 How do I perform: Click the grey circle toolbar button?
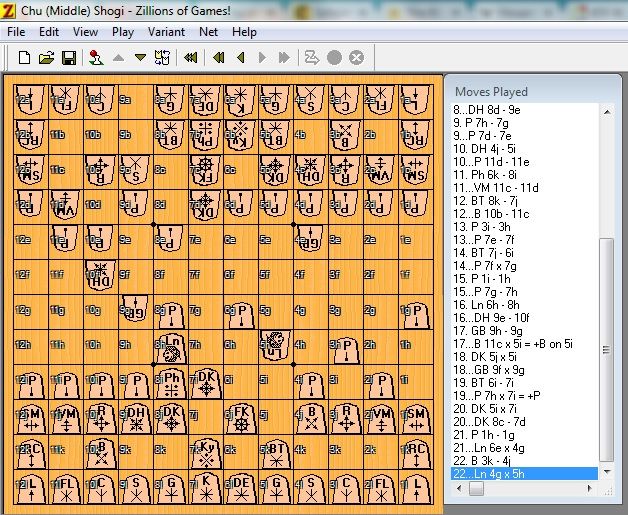pyautogui.click(x=334, y=58)
